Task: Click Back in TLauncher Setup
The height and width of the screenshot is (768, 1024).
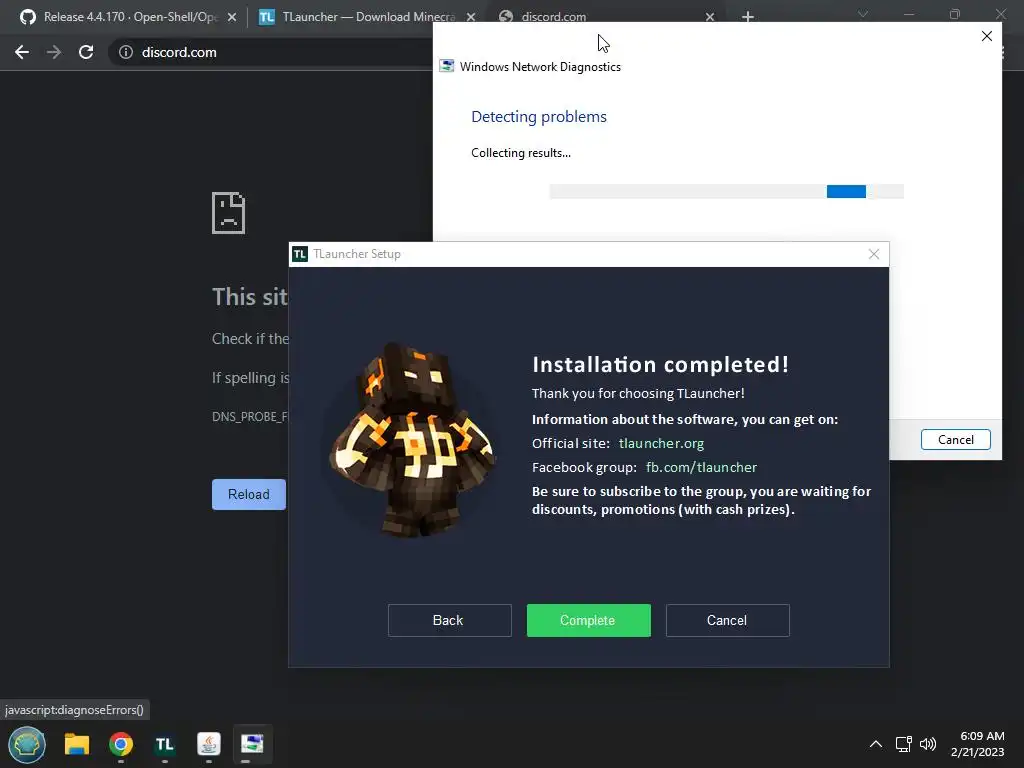Action: click(449, 620)
